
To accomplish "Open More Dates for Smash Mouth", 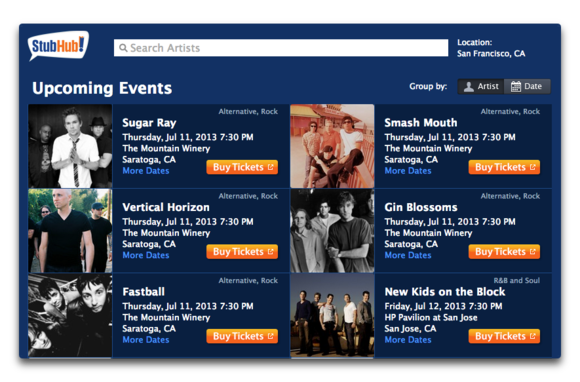I will [408, 171].
